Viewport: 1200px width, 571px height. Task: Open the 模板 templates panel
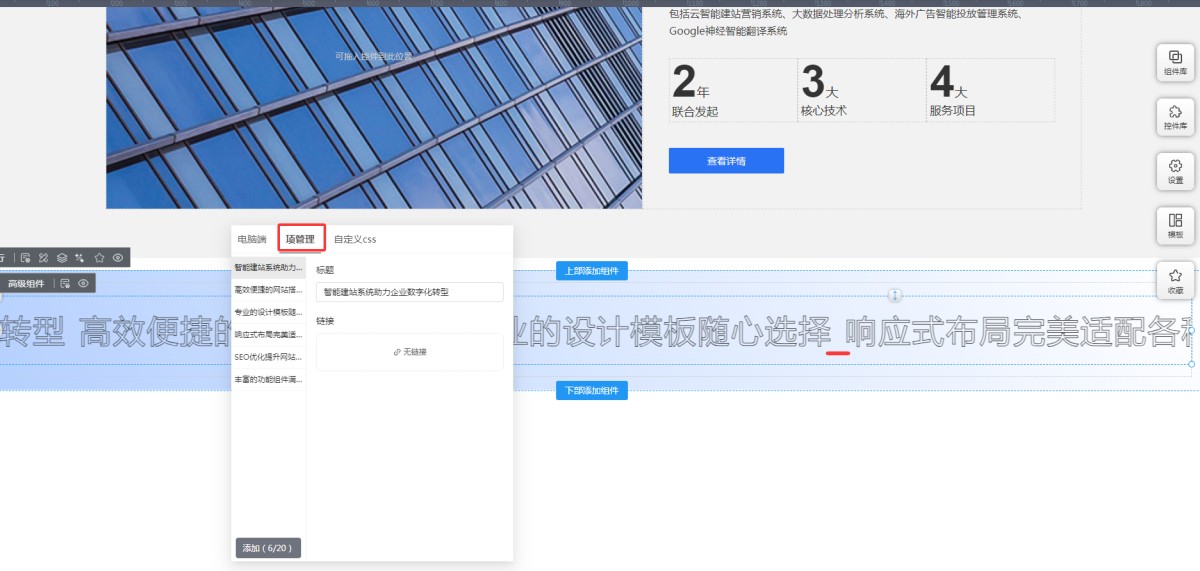pyautogui.click(x=1175, y=225)
